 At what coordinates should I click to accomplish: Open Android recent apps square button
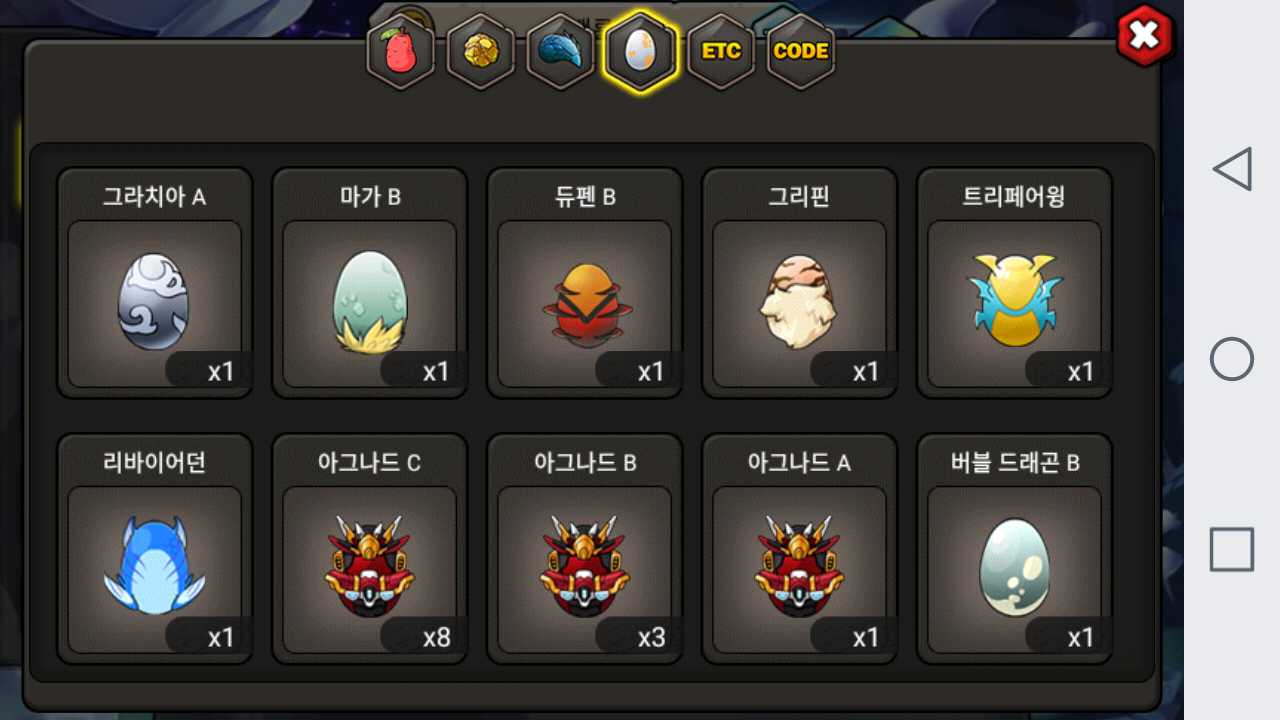(x=1232, y=550)
